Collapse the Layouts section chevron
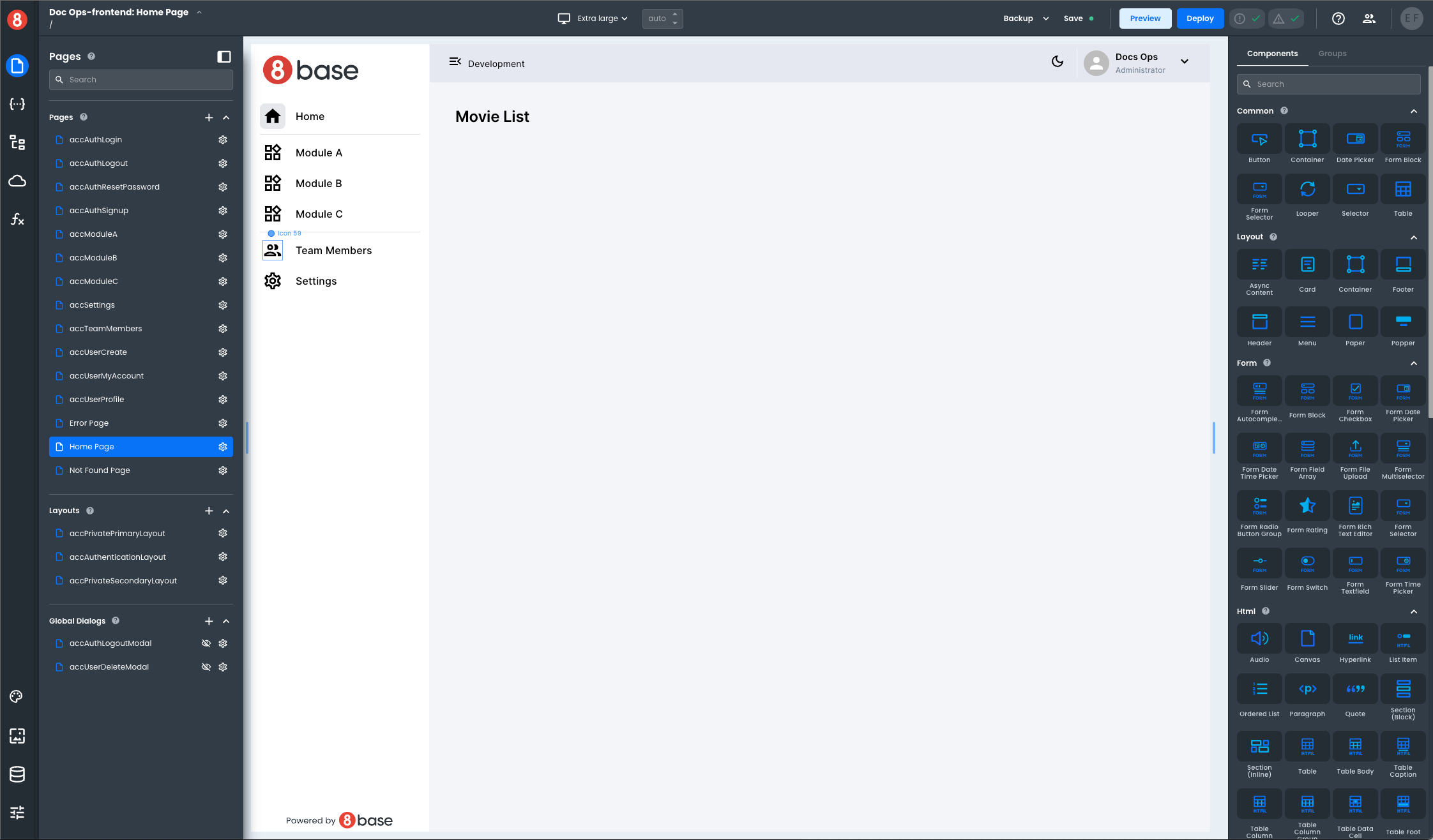The width and height of the screenshot is (1433, 840). [x=226, y=511]
